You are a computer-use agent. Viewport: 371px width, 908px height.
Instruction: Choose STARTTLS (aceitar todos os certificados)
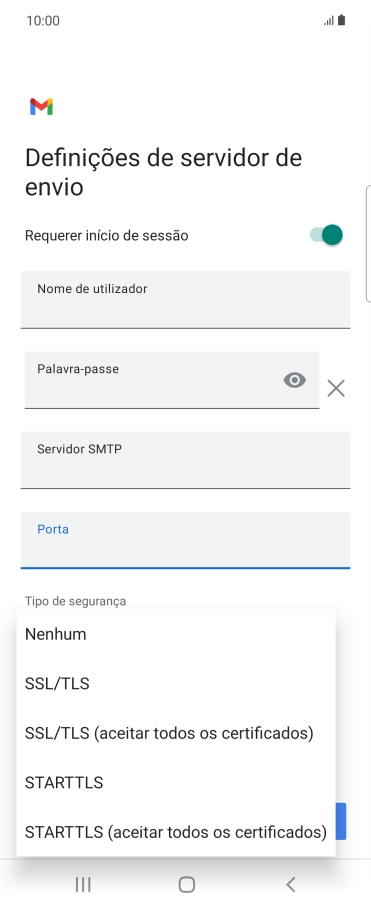[x=176, y=832]
